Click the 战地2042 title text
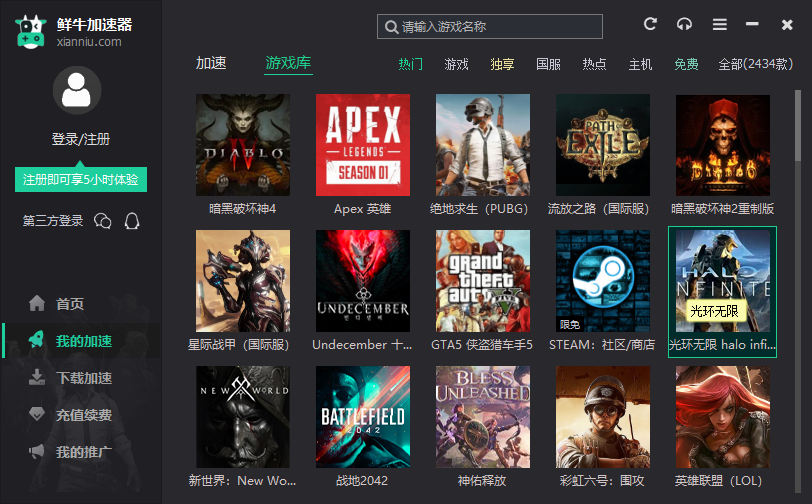The image size is (812, 504). (362, 481)
